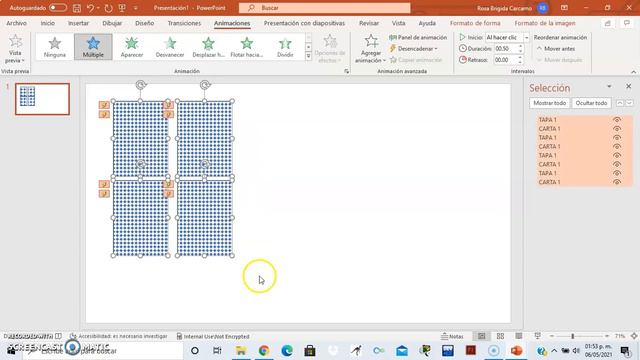Open File Explorer from the taskbar
This screenshot has width=640, height=360.
[241, 350]
